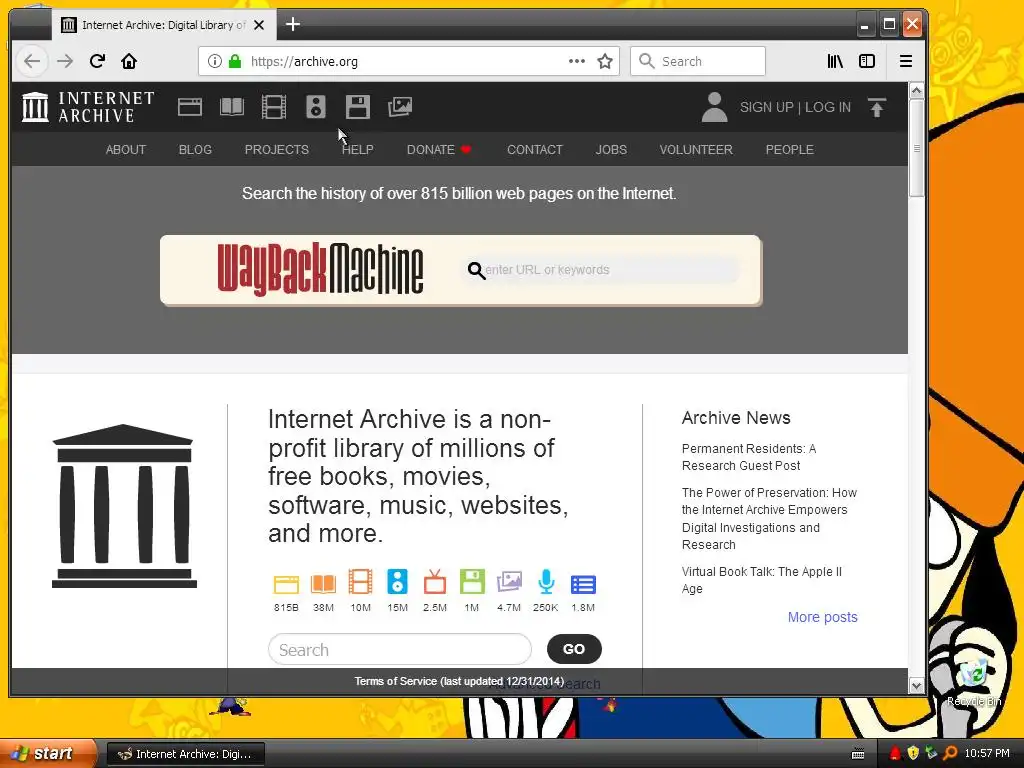Click the green floppy icon labeled 1M
1024x768 pixels.
point(472,582)
